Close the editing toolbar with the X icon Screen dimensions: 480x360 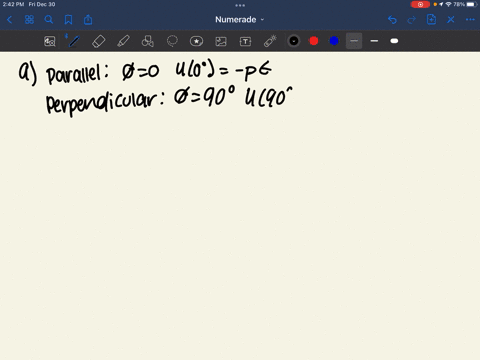click(x=451, y=20)
